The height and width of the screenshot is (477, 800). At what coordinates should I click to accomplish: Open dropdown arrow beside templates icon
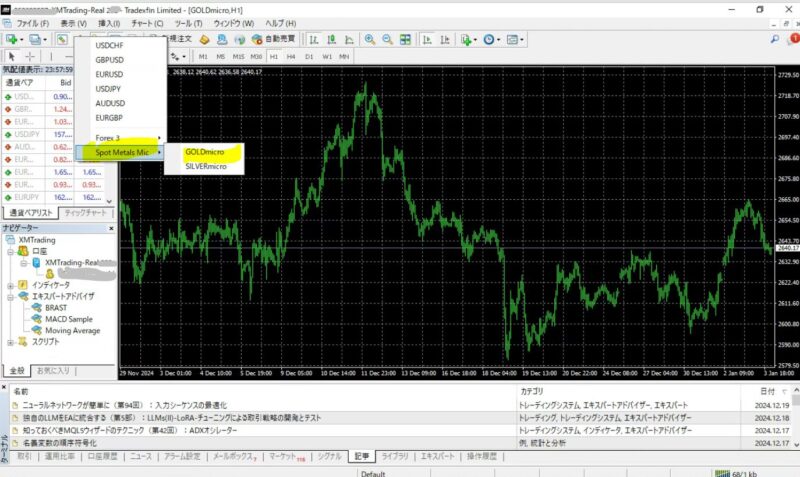[x=522, y=40]
